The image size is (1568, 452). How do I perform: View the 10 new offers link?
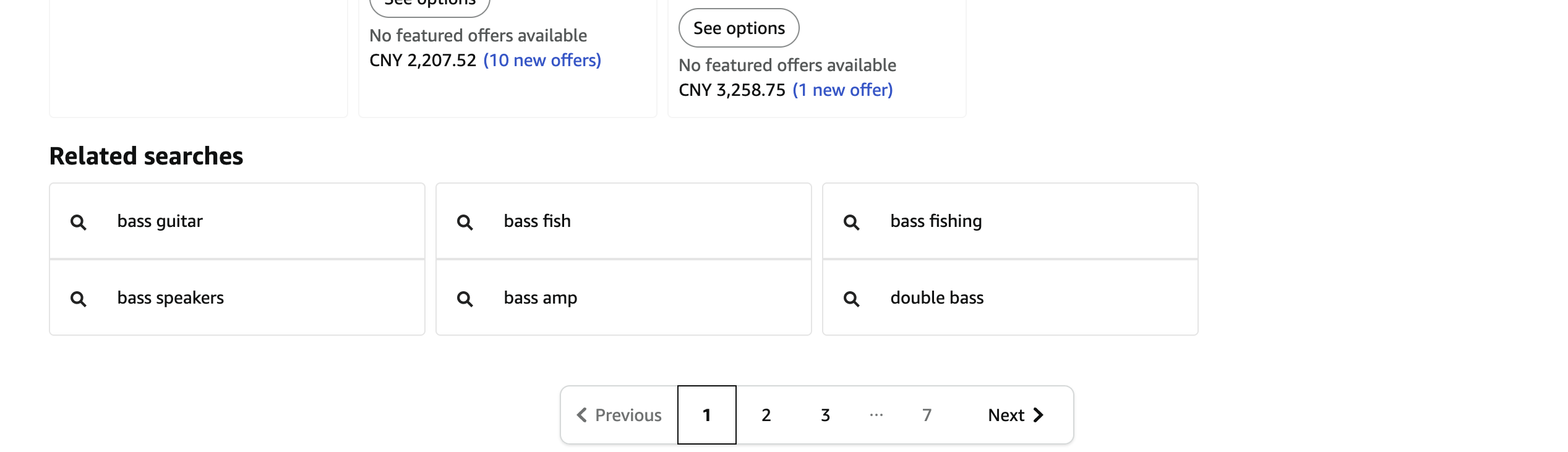coord(542,60)
